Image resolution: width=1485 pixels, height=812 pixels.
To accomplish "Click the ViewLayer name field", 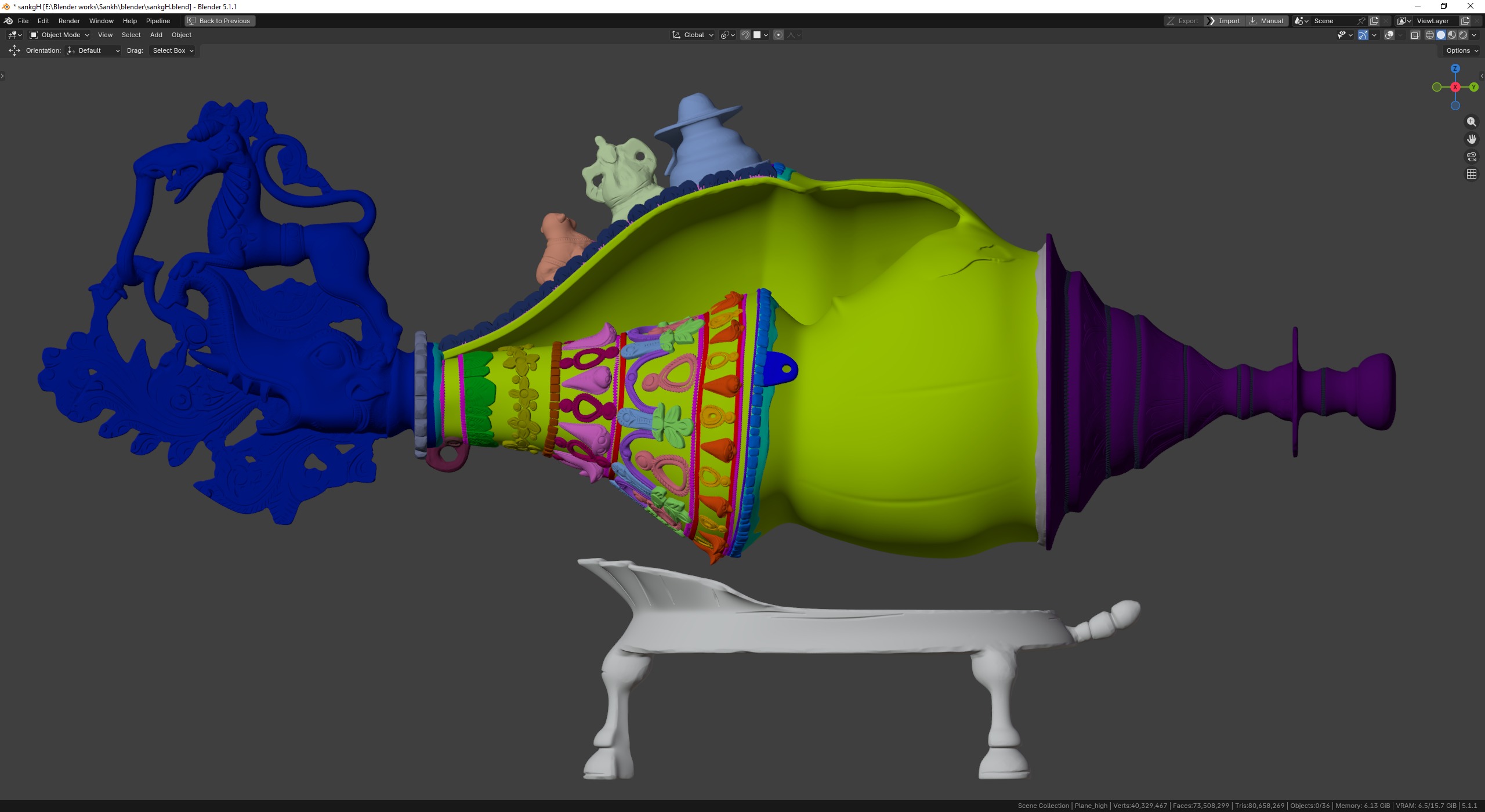I will pyautogui.click(x=1436, y=21).
